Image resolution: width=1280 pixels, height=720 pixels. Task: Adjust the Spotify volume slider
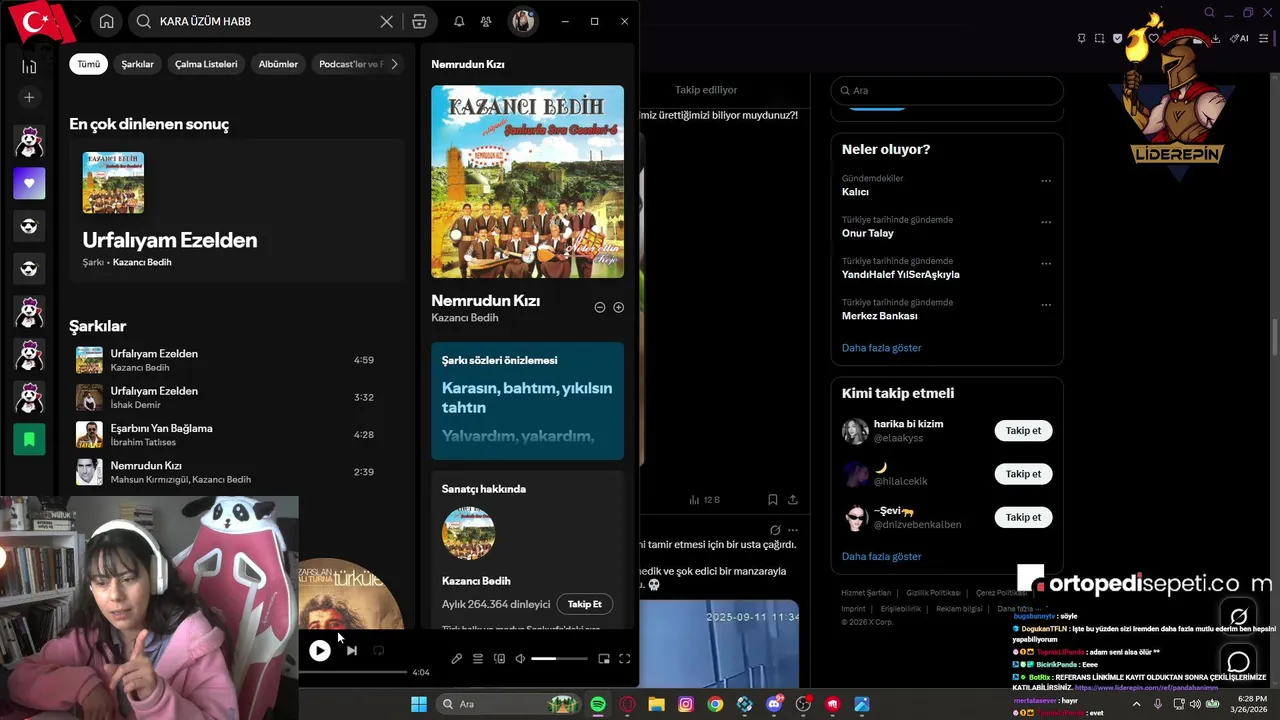(x=559, y=659)
